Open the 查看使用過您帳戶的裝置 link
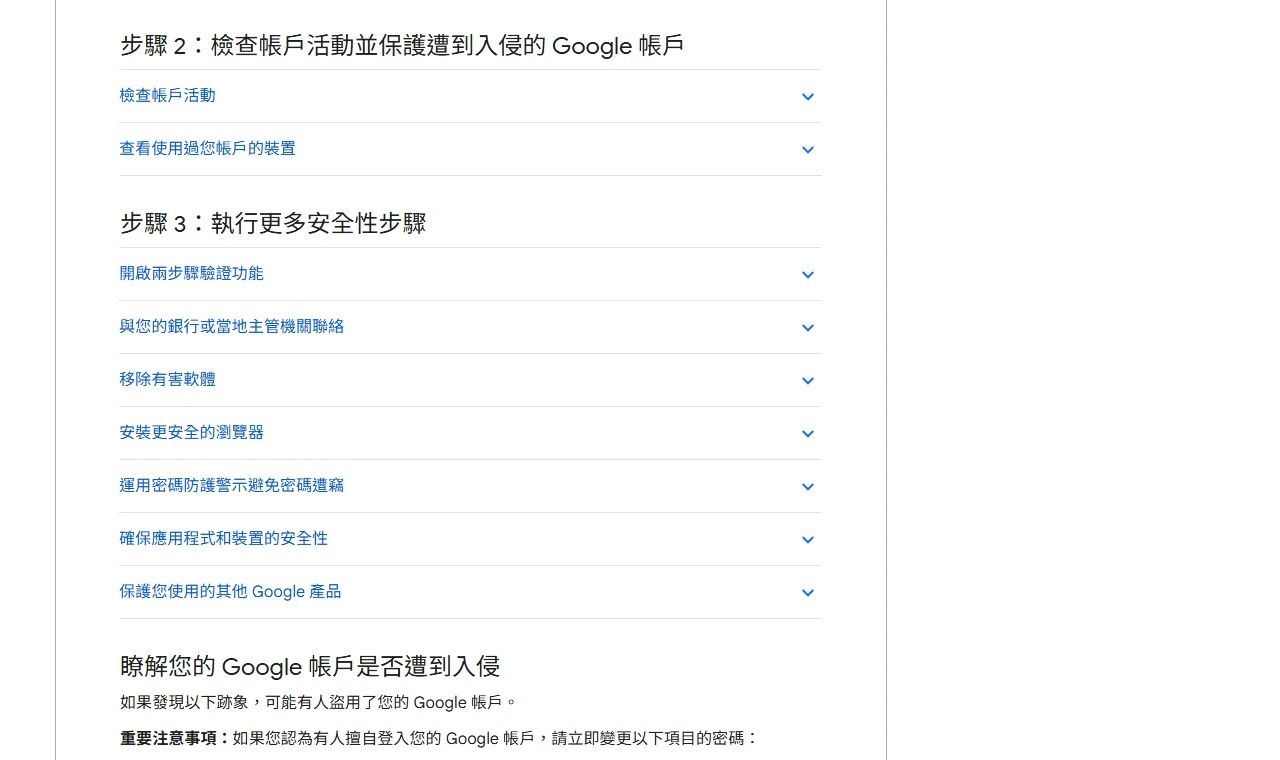Screen dimensions: 1280x760 click(207, 148)
